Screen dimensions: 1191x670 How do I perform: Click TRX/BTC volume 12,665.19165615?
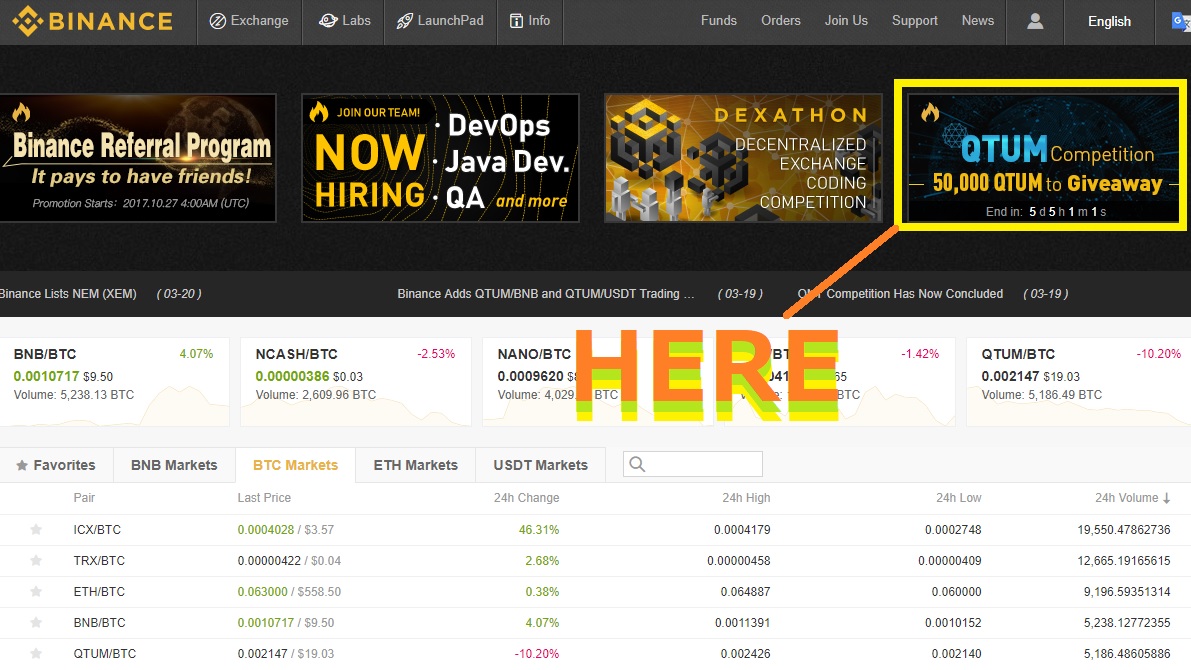[x=1123, y=561]
